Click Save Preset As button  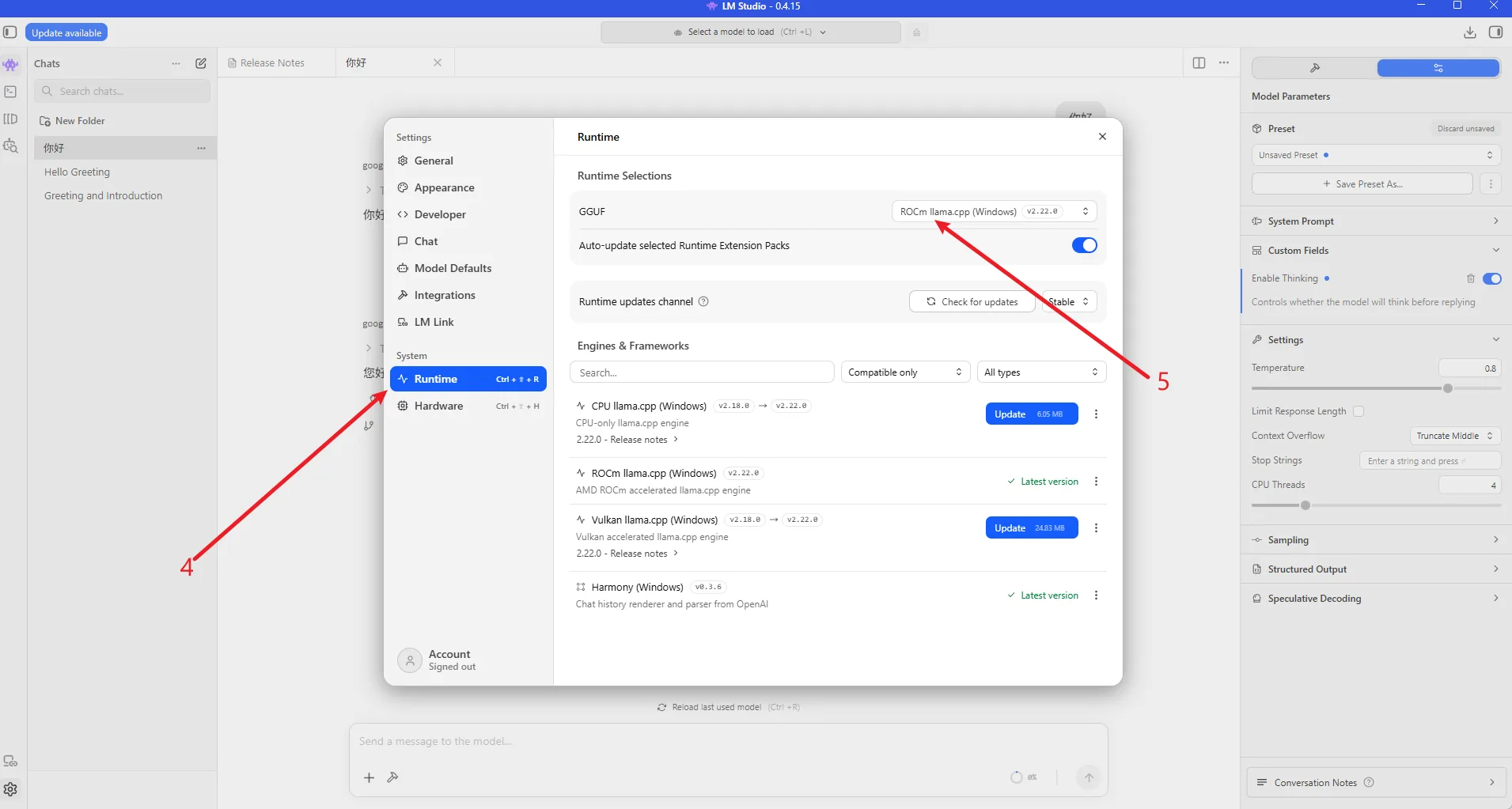[x=1362, y=183]
